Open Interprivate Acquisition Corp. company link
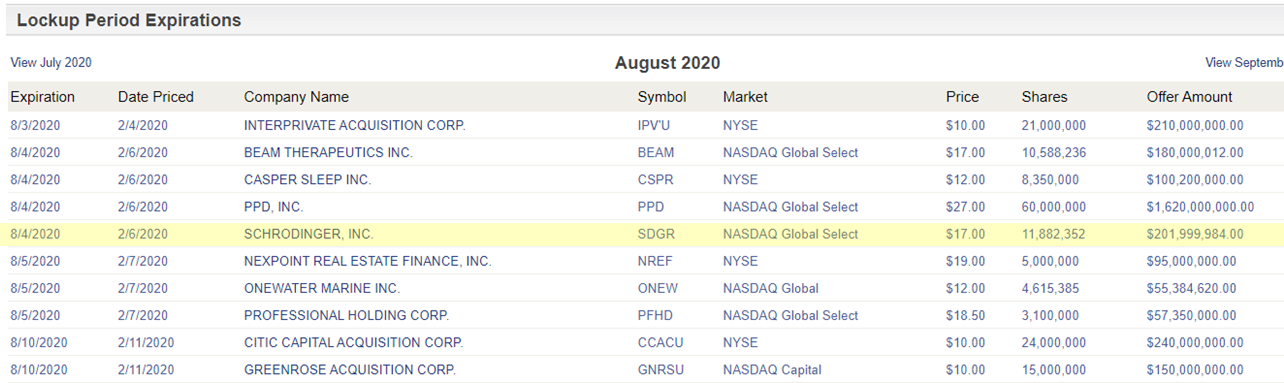1284x383 pixels. coord(355,126)
